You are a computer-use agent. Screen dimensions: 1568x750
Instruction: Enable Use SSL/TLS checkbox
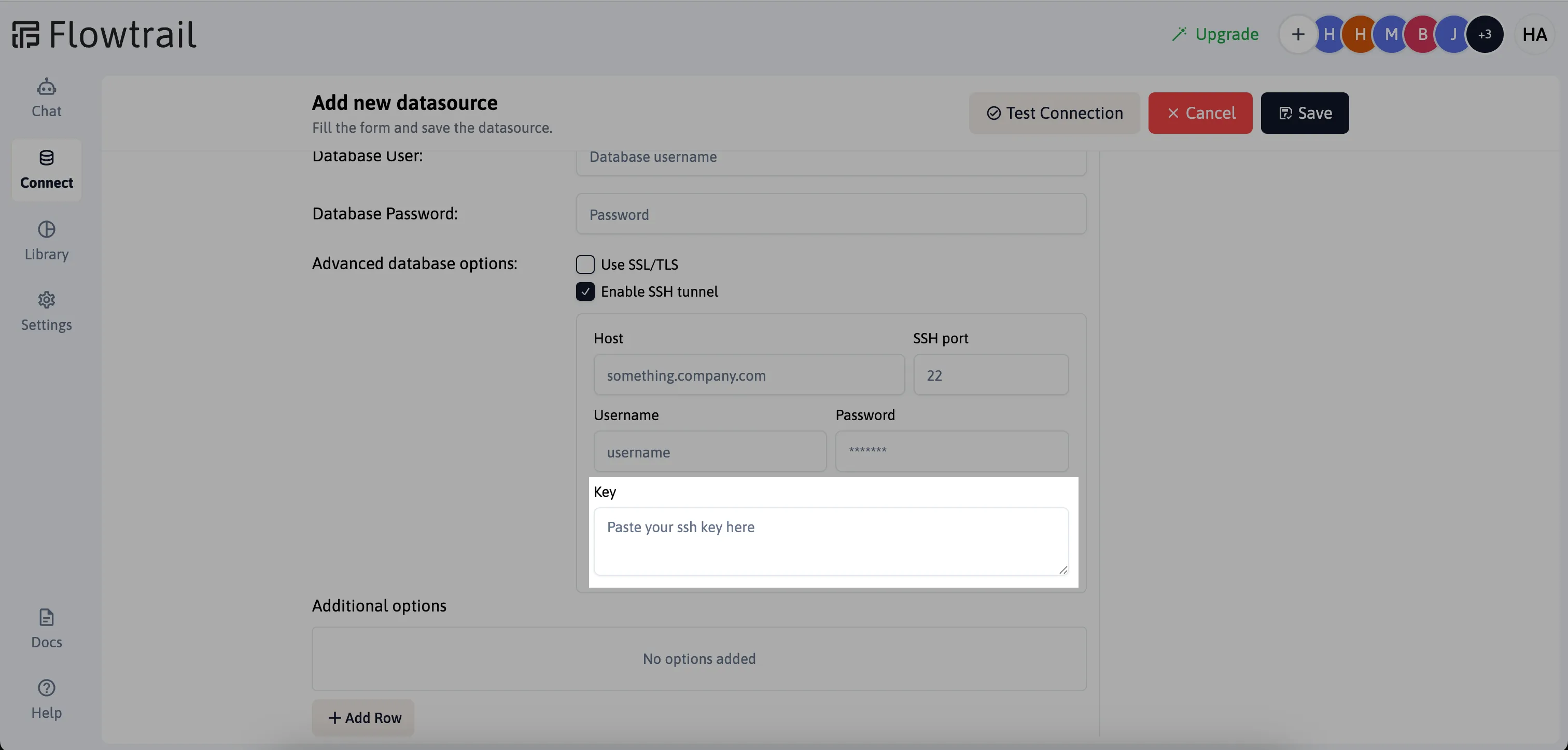[x=585, y=264]
